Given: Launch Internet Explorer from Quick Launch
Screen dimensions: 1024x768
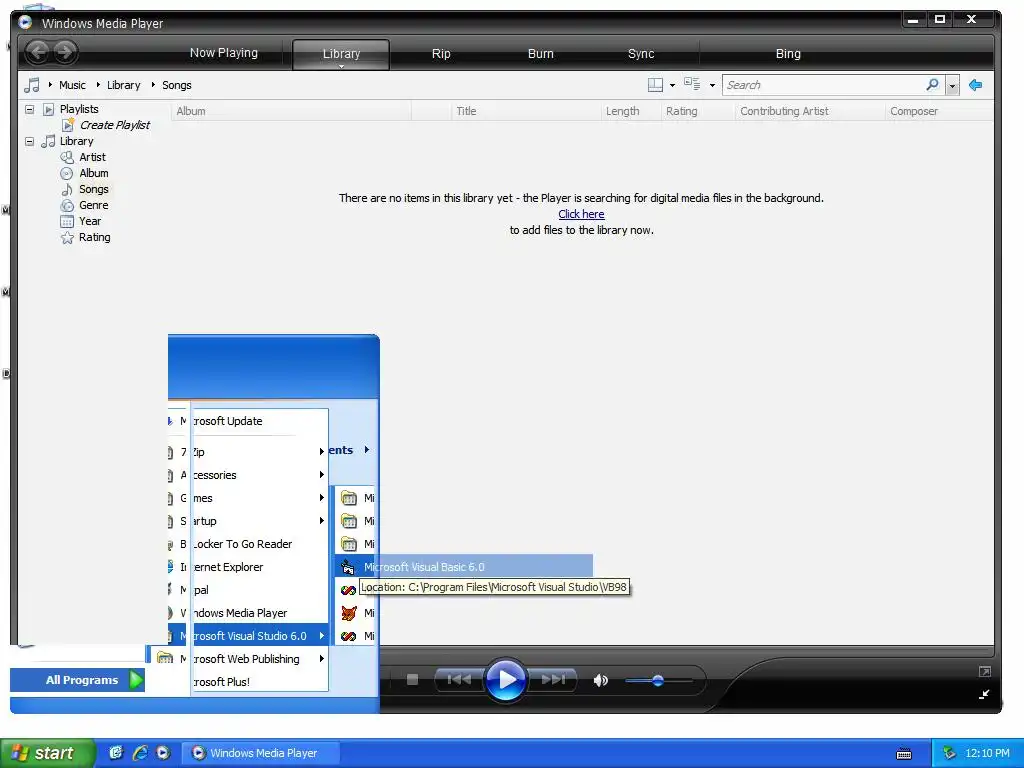Looking at the screenshot, I should (x=140, y=753).
